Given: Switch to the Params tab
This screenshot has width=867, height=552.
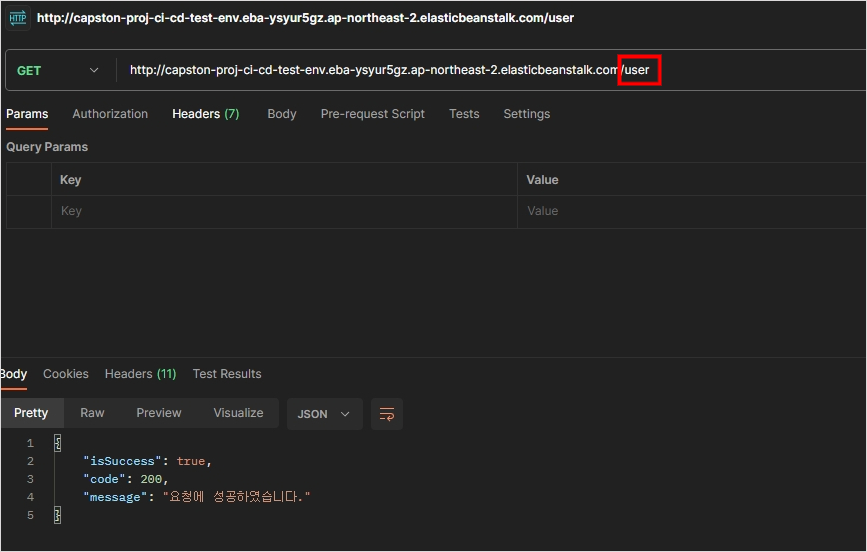Looking at the screenshot, I should pyautogui.click(x=27, y=114).
